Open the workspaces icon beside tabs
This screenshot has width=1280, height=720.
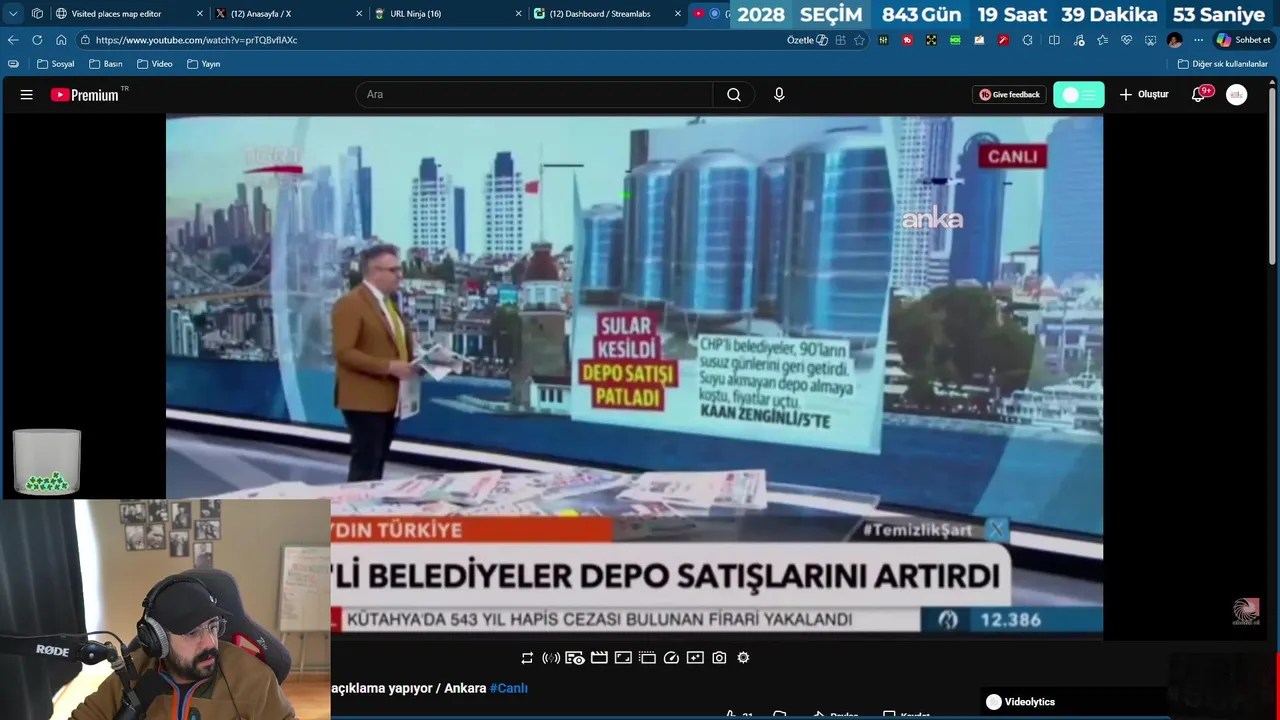tap(37, 14)
